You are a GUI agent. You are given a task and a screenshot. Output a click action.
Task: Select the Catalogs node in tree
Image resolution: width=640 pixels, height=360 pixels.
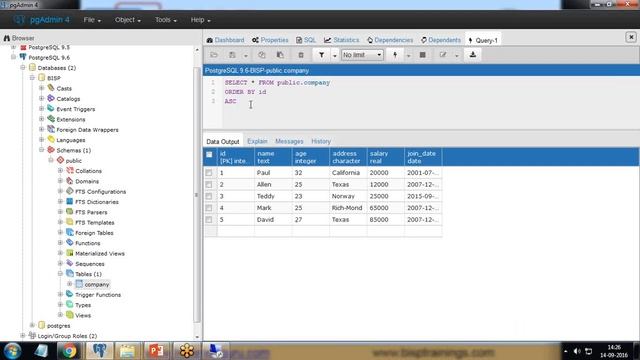pyautogui.click(x=68, y=99)
